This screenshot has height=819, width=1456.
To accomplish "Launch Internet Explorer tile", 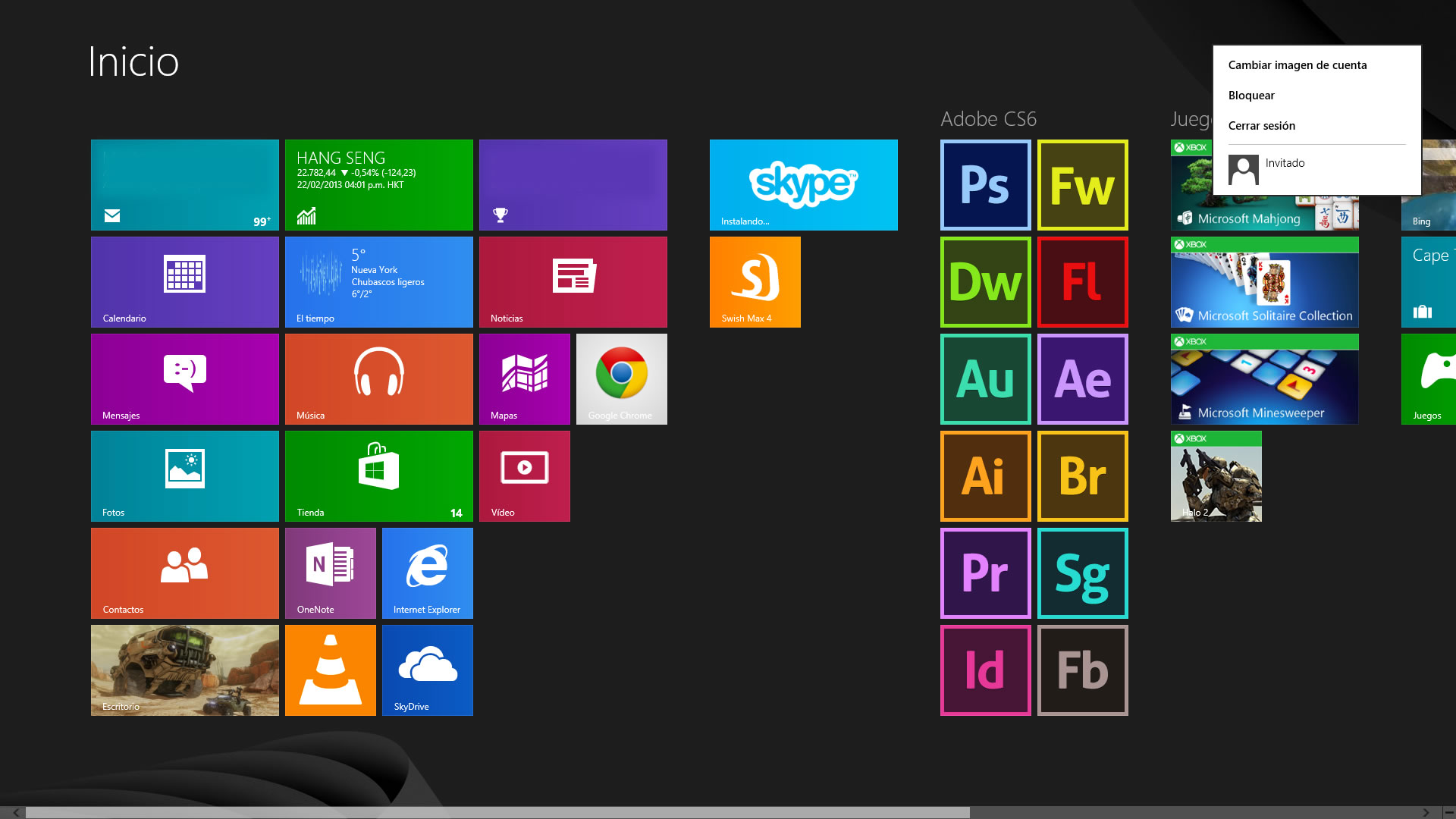I will point(428,573).
